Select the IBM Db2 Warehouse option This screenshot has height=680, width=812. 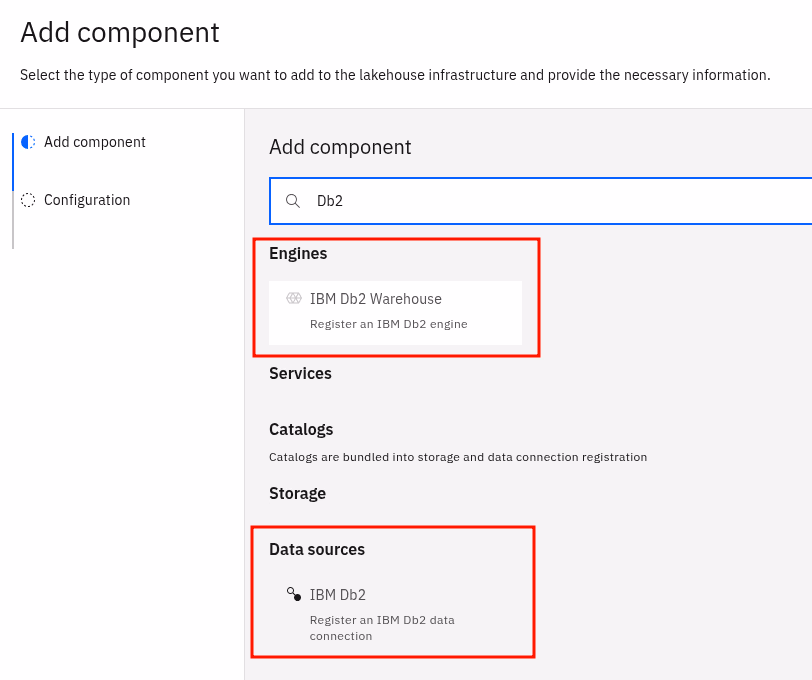coord(394,312)
